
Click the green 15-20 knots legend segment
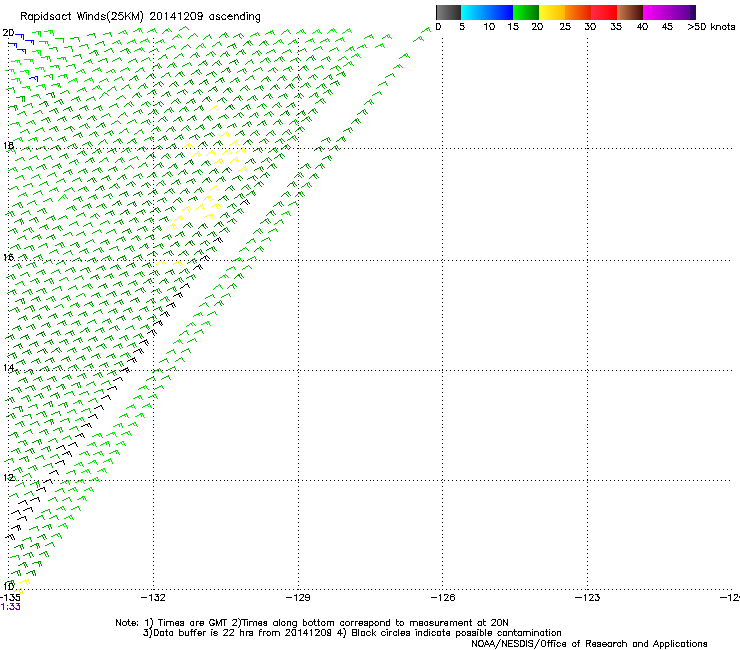(x=526, y=12)
